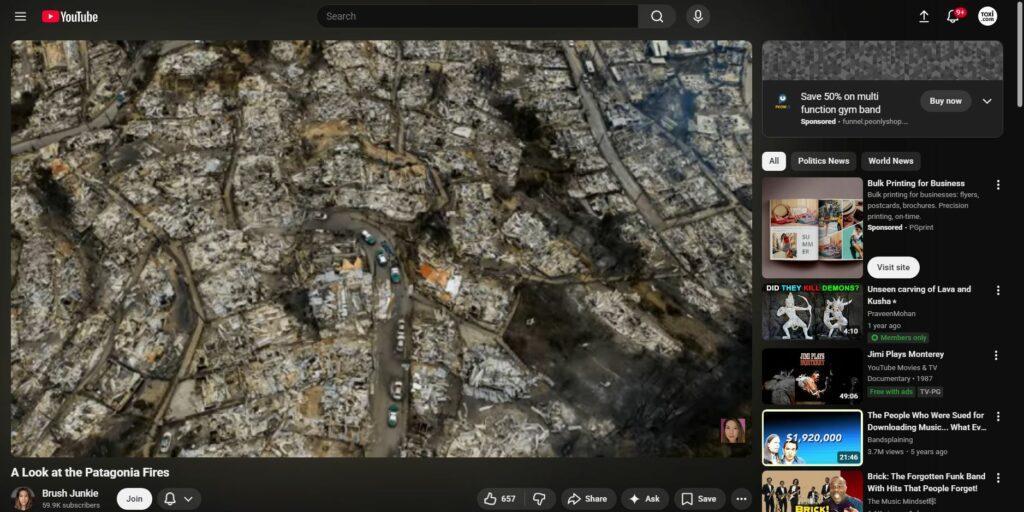Click Visit site on Bulk Printing ad
Image resolution: width=1024 pixels, height=512 pixels.
point(893,267)
